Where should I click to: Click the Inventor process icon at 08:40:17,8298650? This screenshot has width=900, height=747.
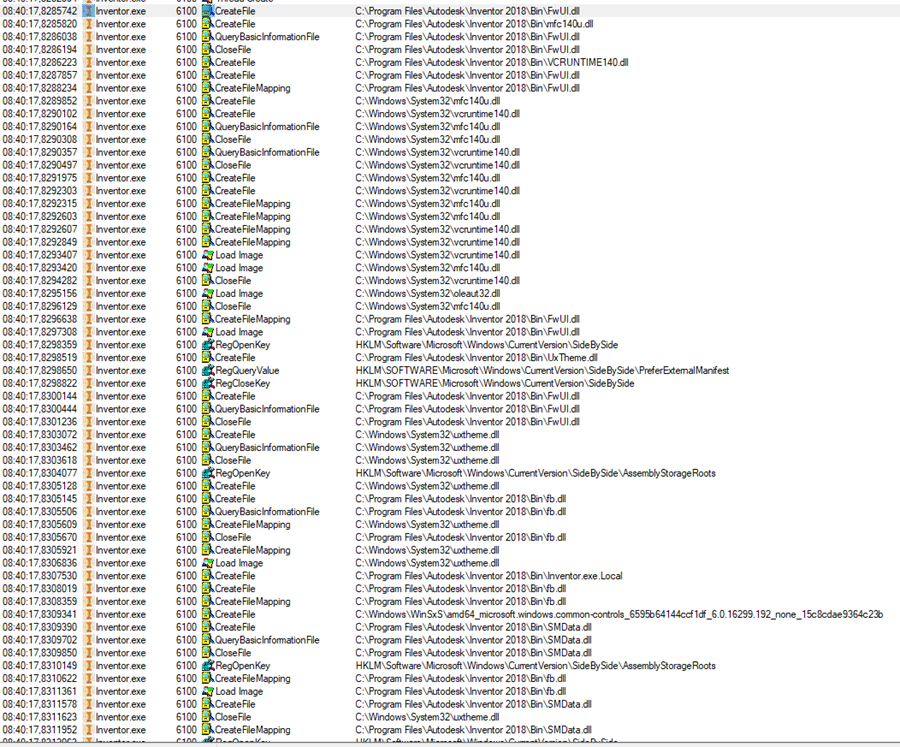pyautogui.click(x=88, y=370)
